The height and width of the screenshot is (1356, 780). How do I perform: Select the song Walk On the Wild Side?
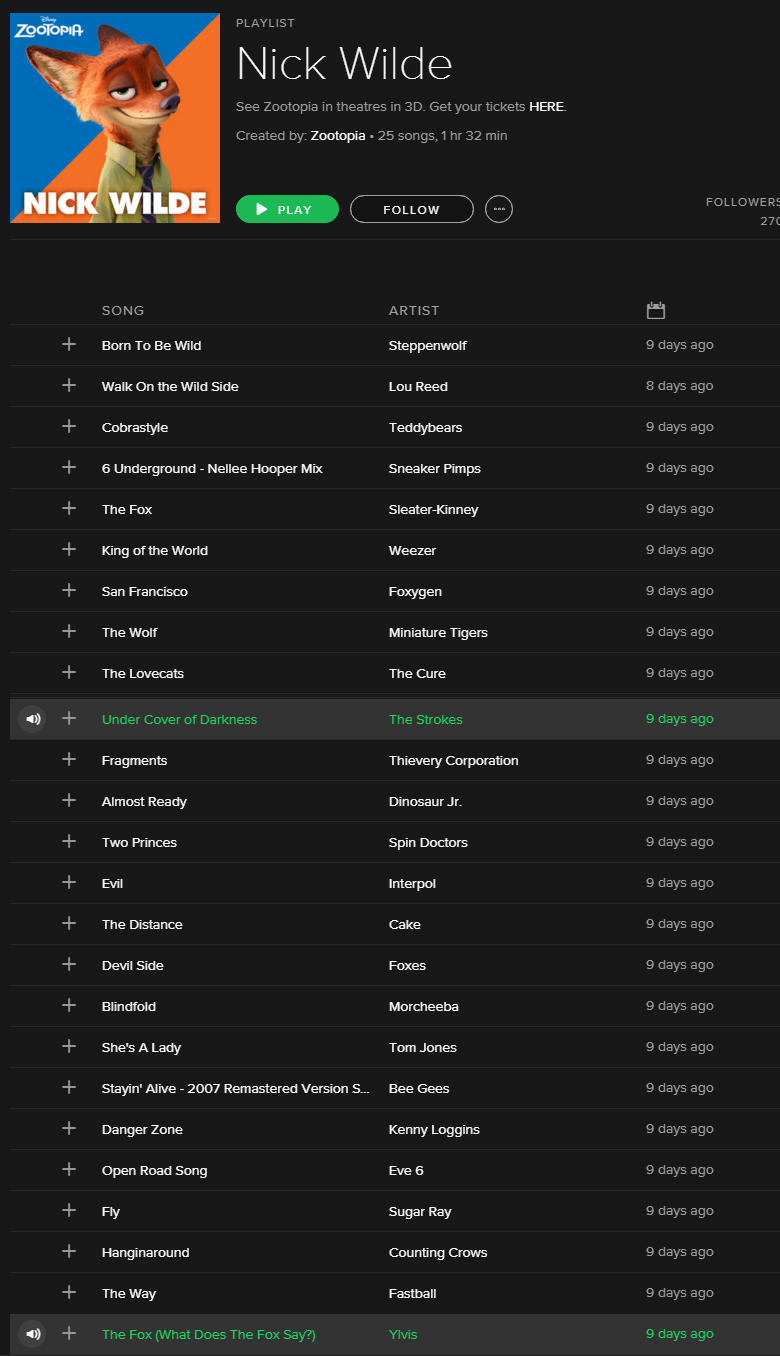pos(170,386)
